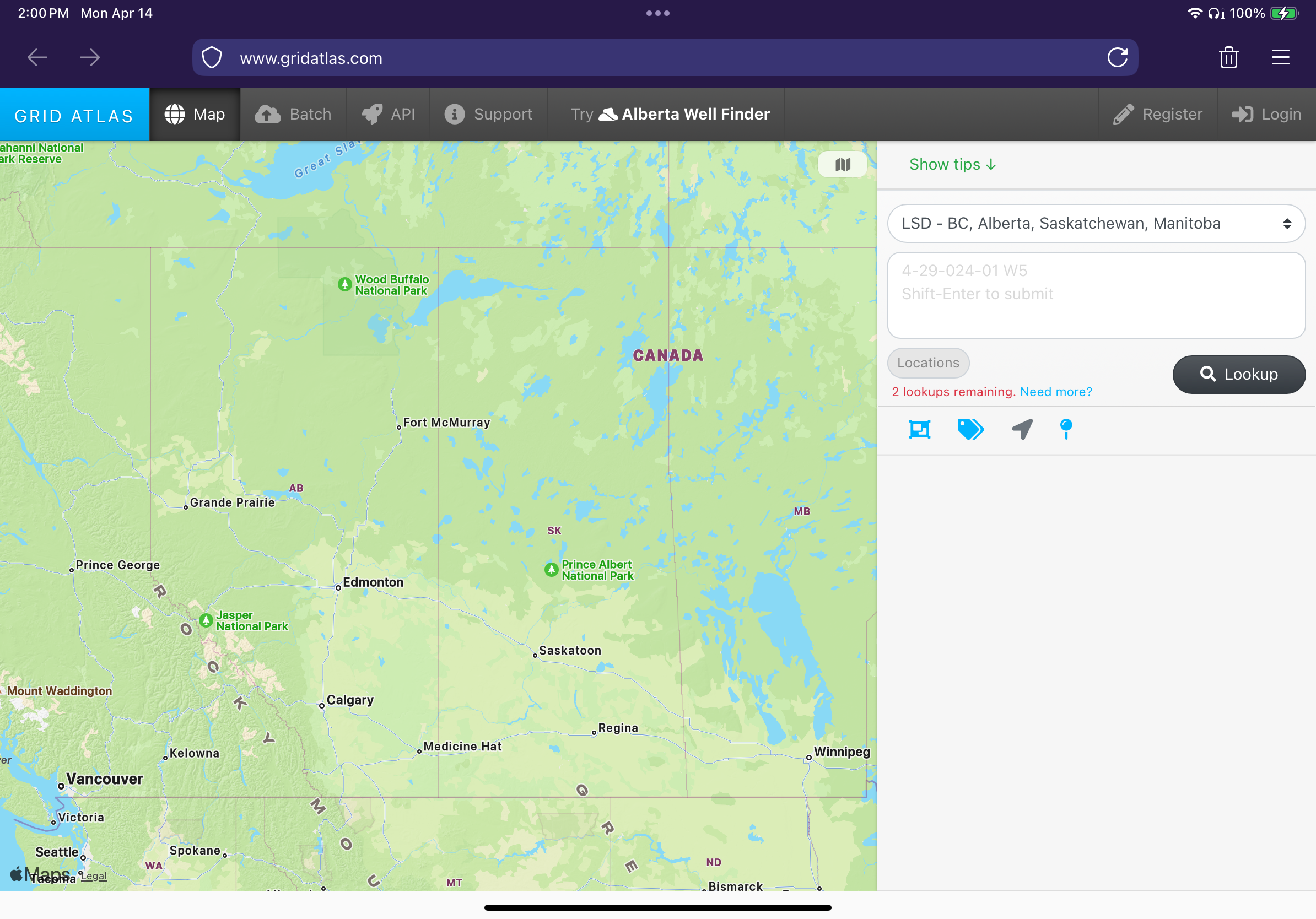Image resolution: width=1316 pixels, height=919 pixels.
Task: Click the Prince George label on map
Action: click(x=117, y=565)
